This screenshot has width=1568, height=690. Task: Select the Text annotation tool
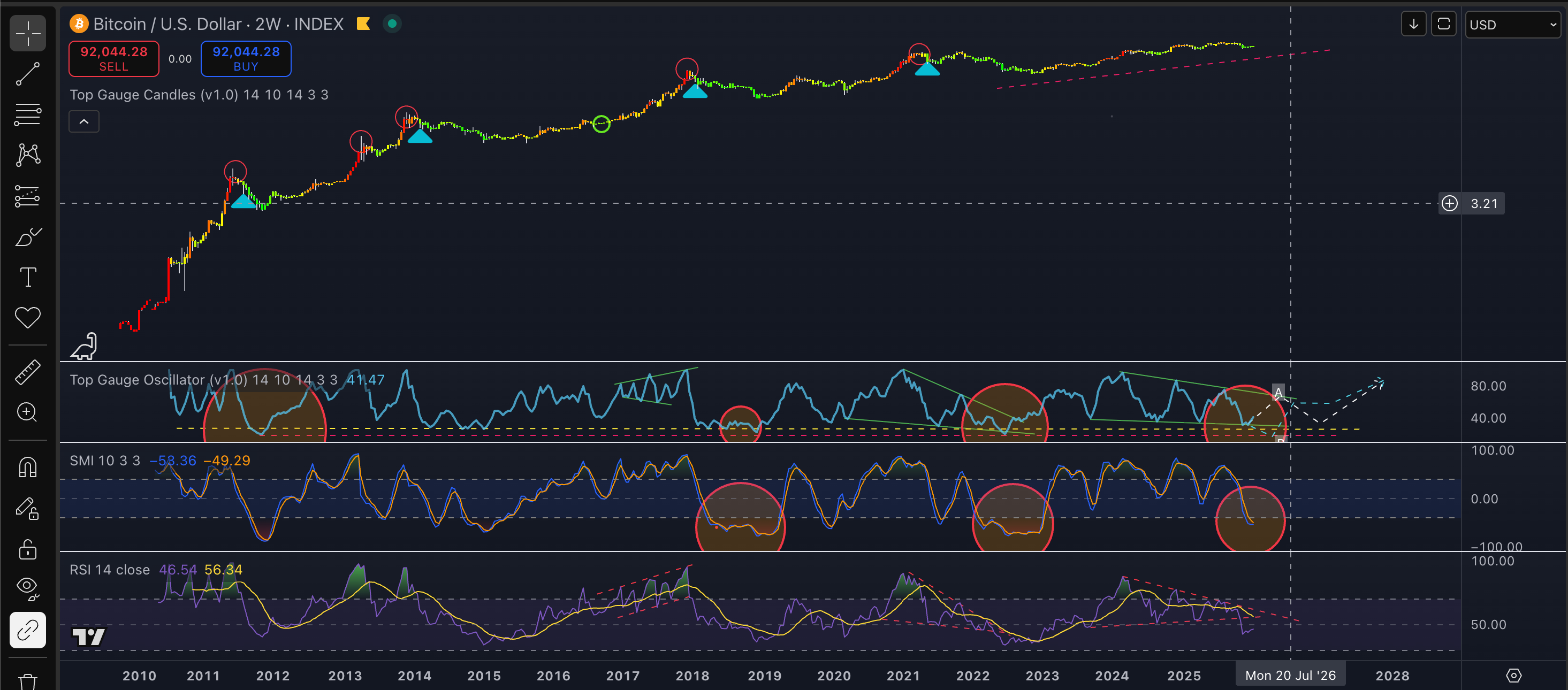[x=28, y=278]
